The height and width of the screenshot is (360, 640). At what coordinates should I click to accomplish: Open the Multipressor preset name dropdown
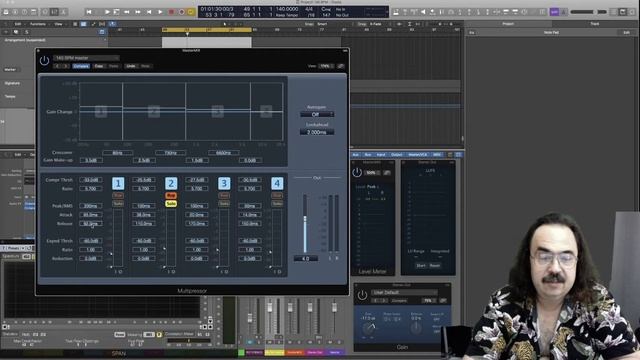(x=87, y=58)
